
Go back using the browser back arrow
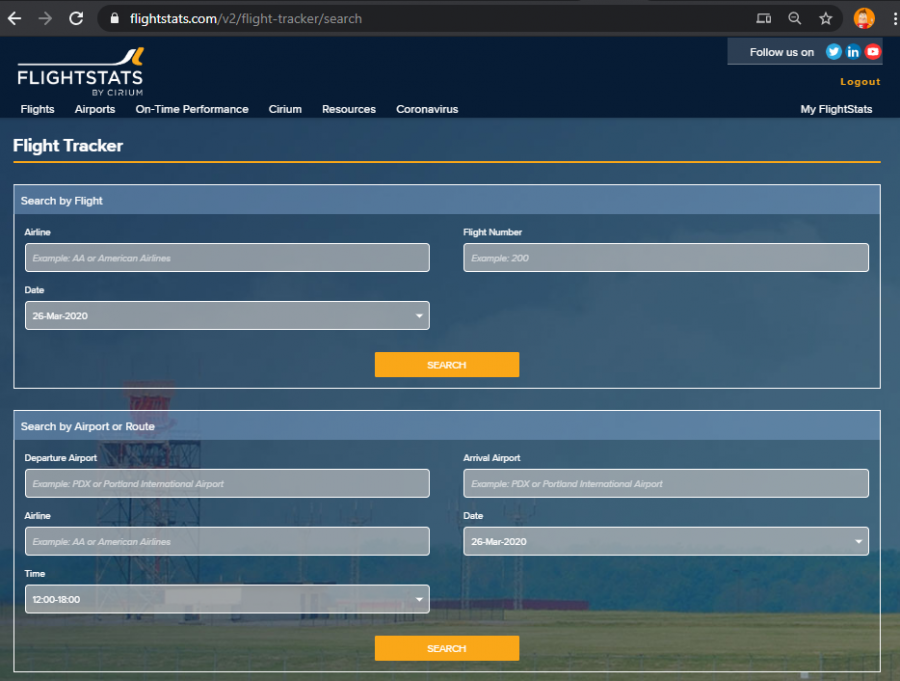click(14, 18)
